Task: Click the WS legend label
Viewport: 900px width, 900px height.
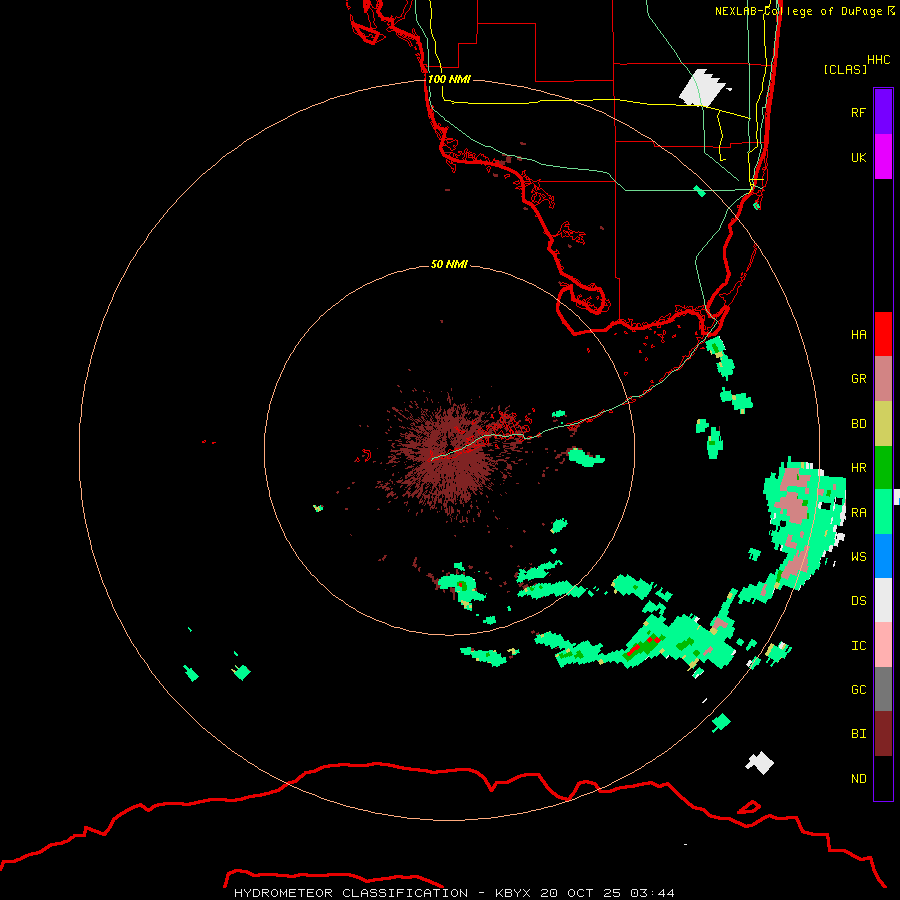Action: (858, 557)
